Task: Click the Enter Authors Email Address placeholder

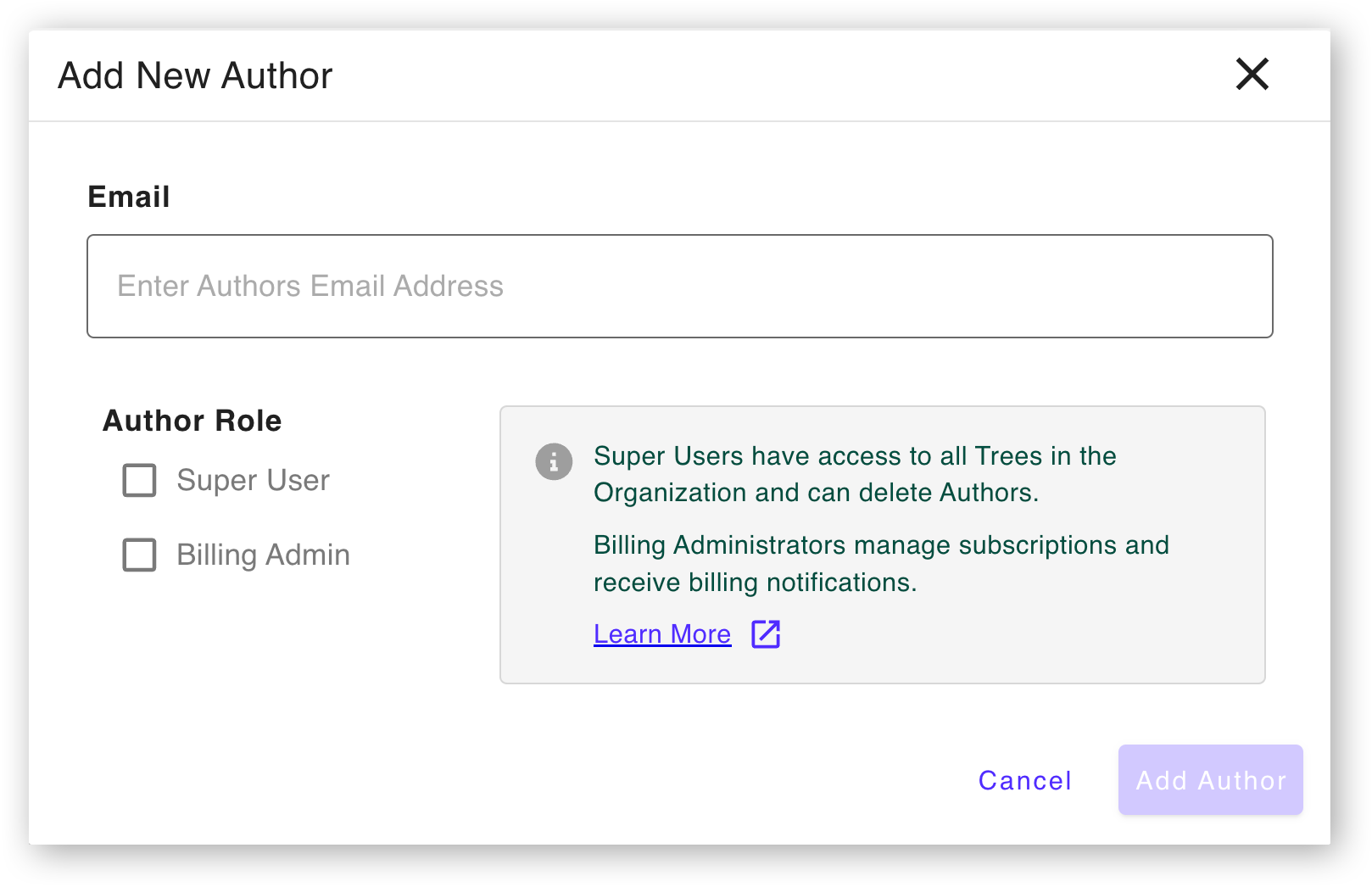Action: (310, 286)
